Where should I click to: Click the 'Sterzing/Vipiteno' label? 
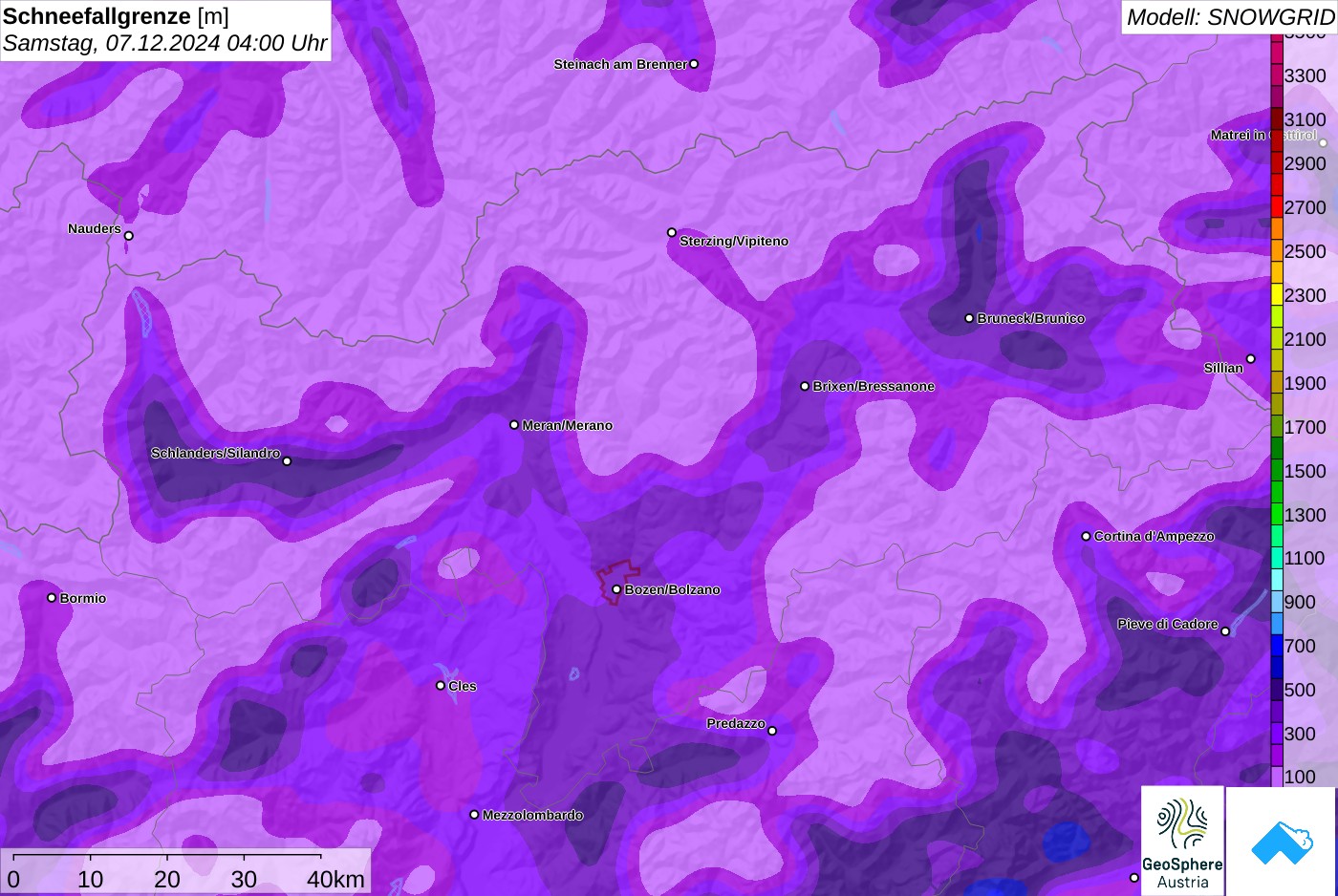pyautogui.click(x=734, y=241)
